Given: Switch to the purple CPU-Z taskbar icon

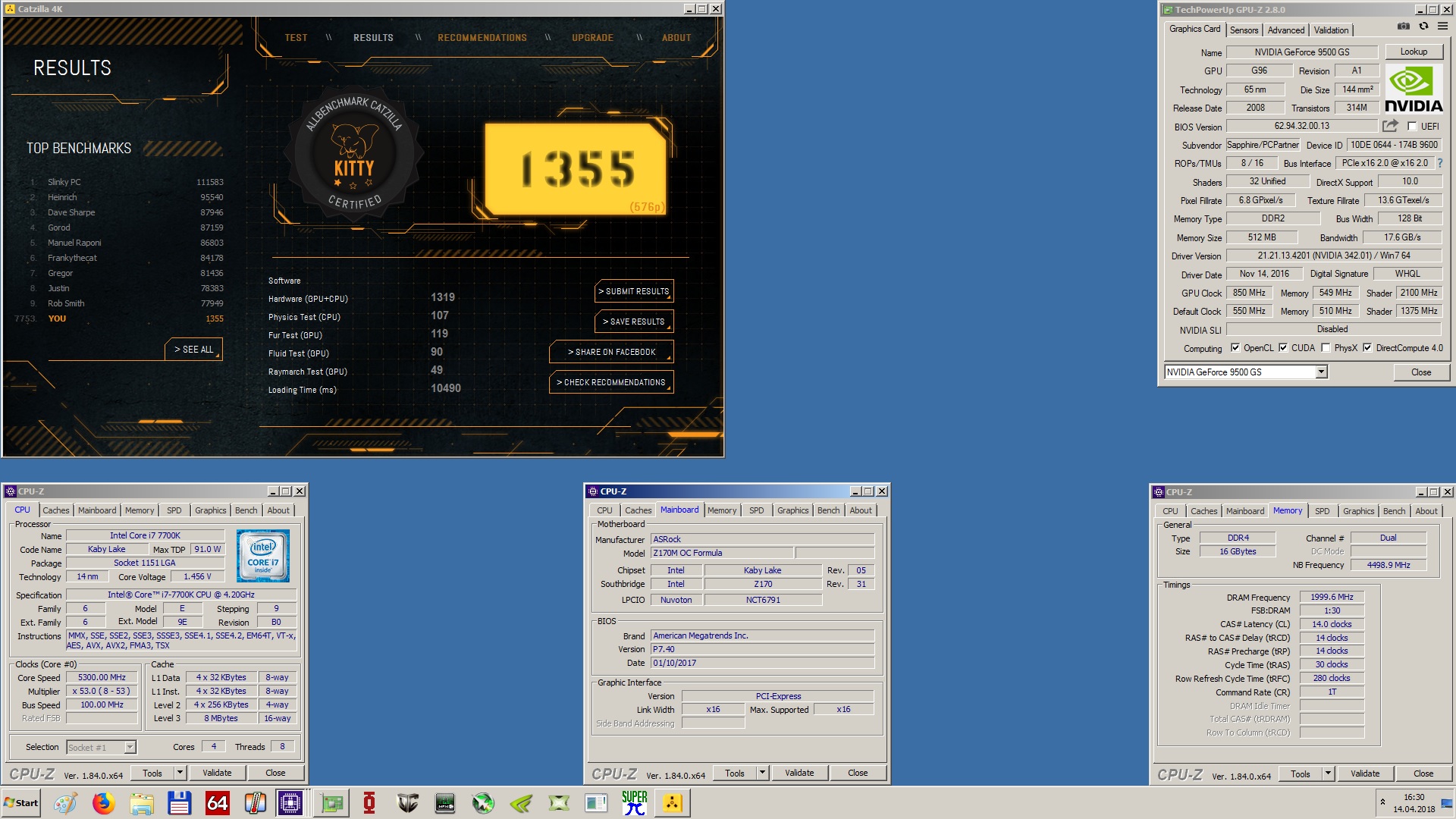Looking at the screenshot, I should tap(290, 803).
